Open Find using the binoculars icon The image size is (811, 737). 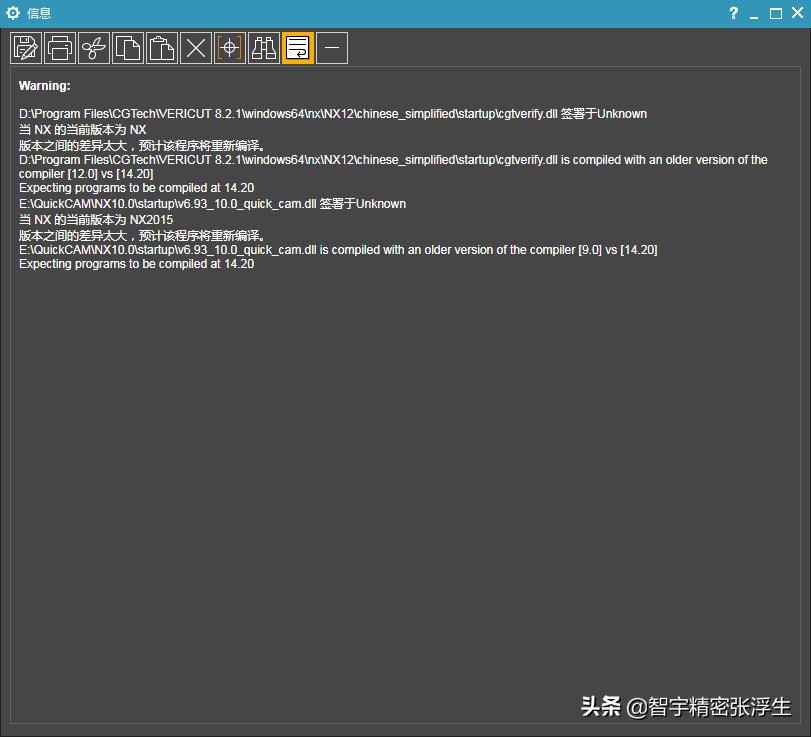[262, 47]
